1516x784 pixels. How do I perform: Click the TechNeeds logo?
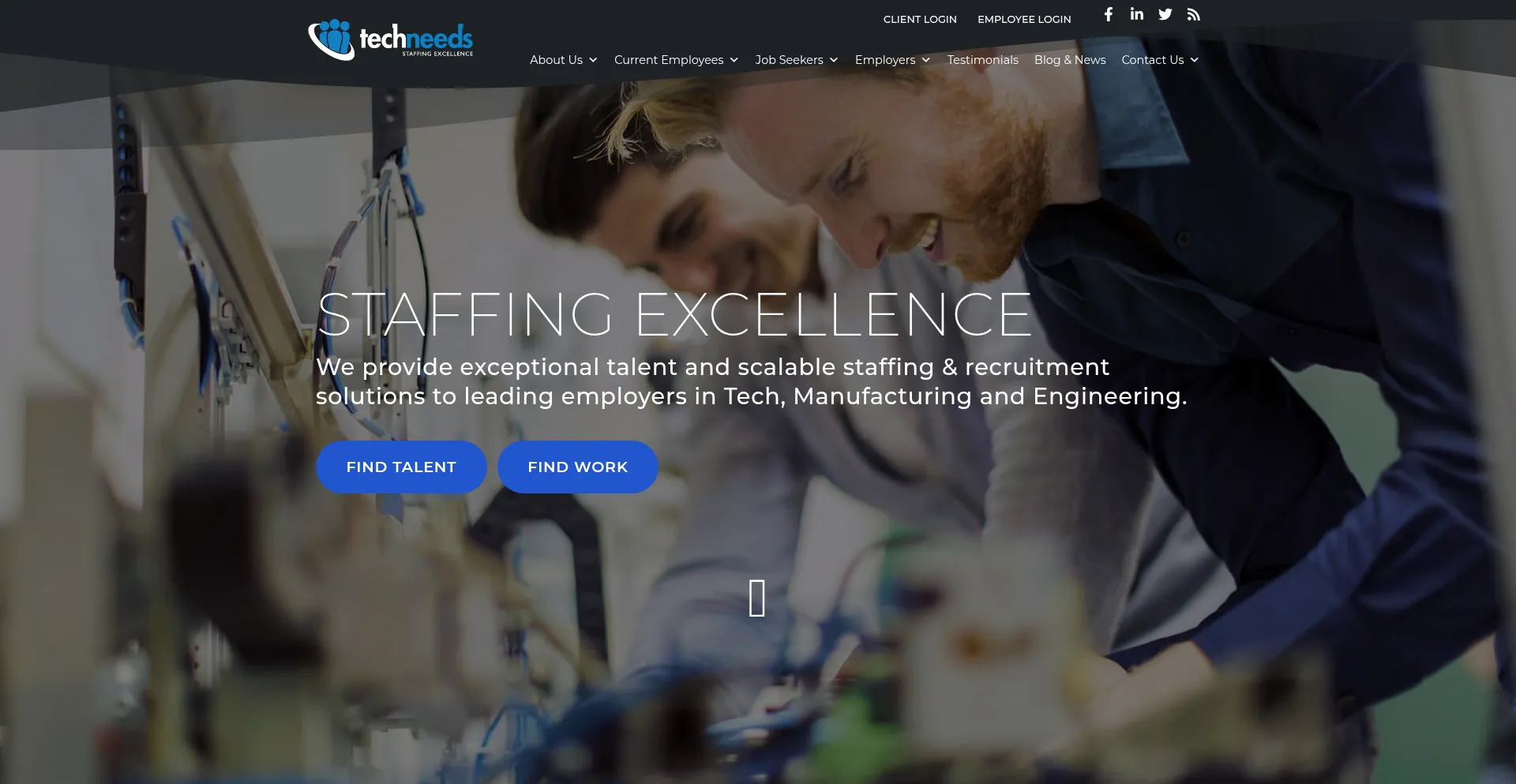(391, 39)
